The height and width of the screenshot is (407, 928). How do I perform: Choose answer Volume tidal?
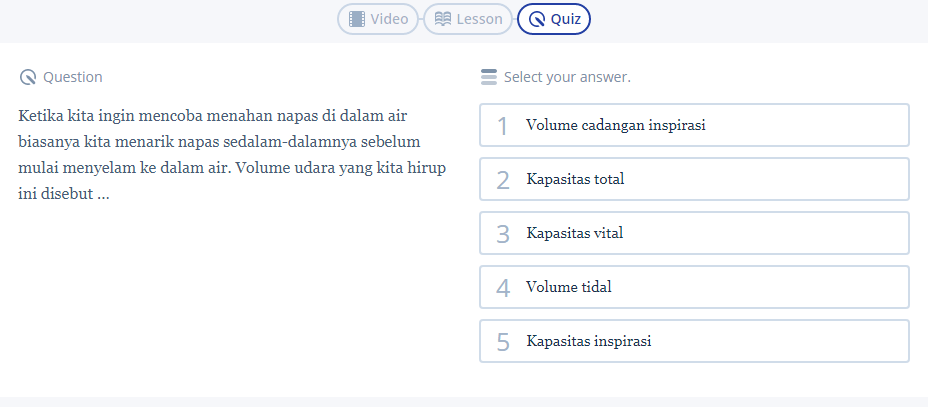(694, 287)
